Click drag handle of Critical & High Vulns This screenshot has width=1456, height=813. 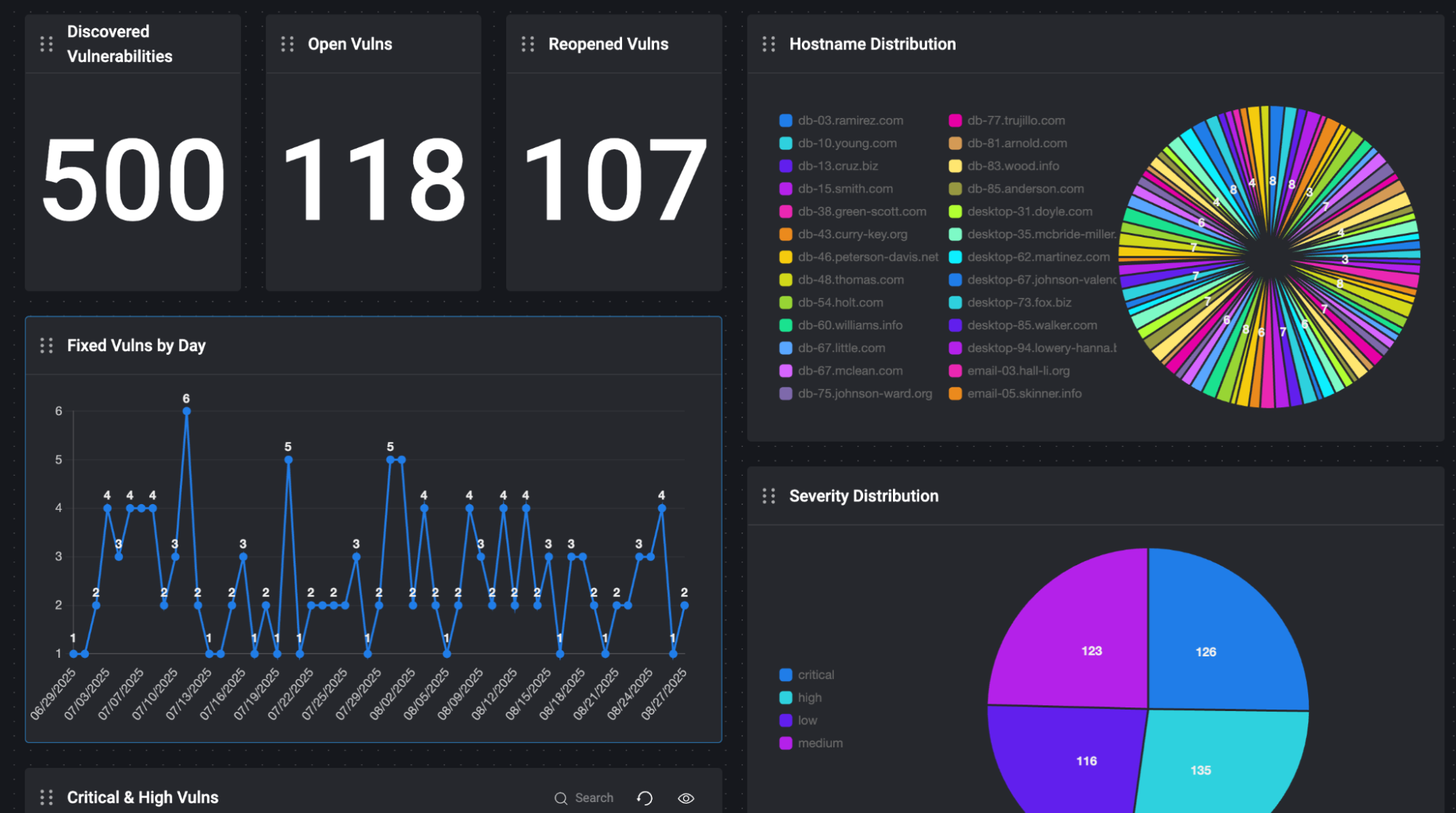point(47,798)
